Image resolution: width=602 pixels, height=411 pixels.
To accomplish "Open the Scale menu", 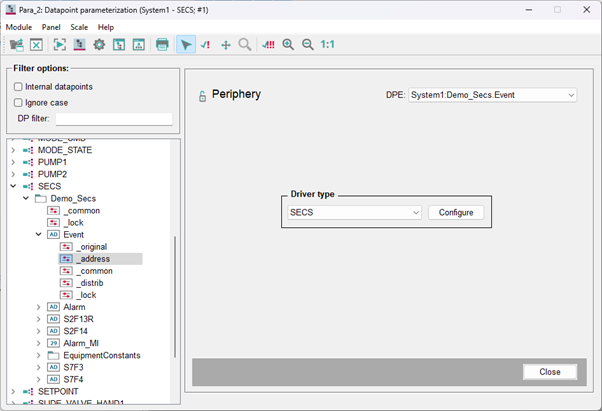I will pyautogui.click(x=78, y=27).
